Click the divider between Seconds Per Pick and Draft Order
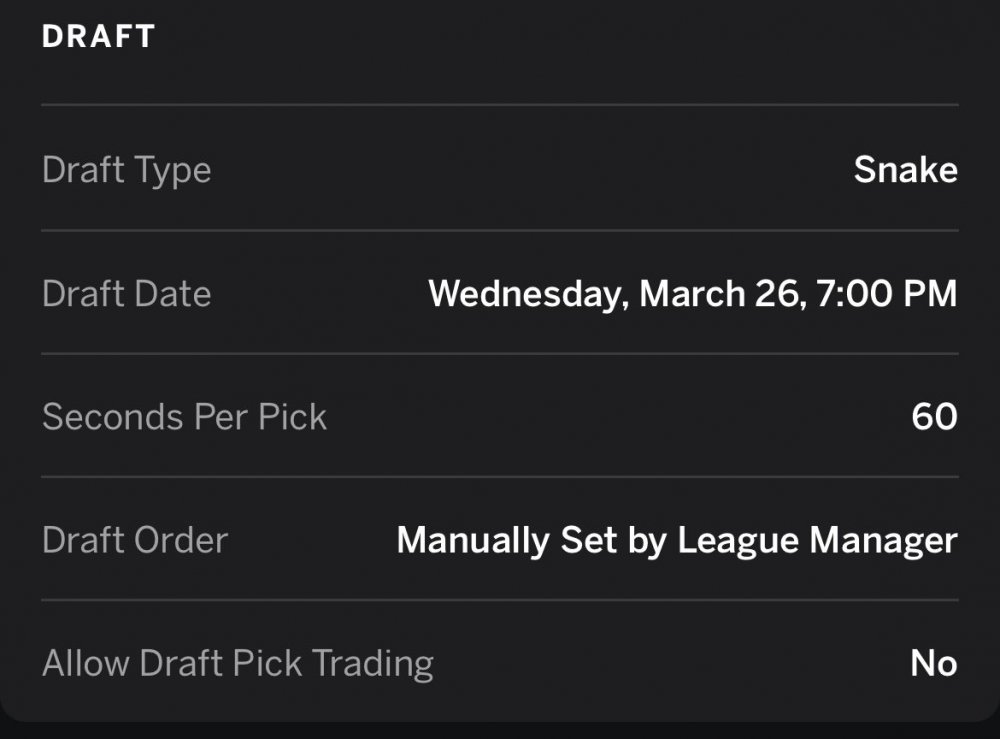 click(x=500, y=477)
